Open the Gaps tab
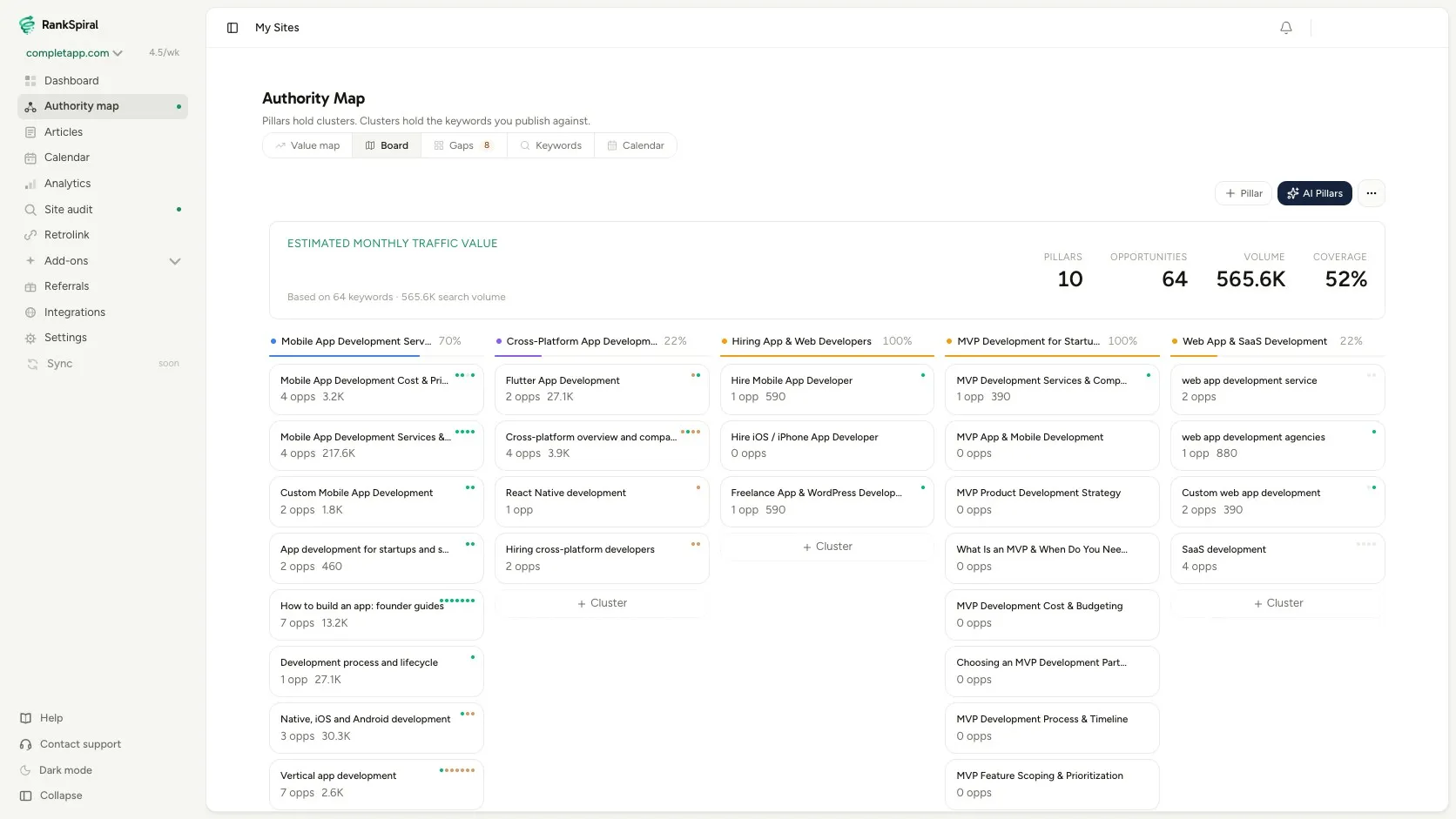The image size is (1456, 819). point(464,145)
